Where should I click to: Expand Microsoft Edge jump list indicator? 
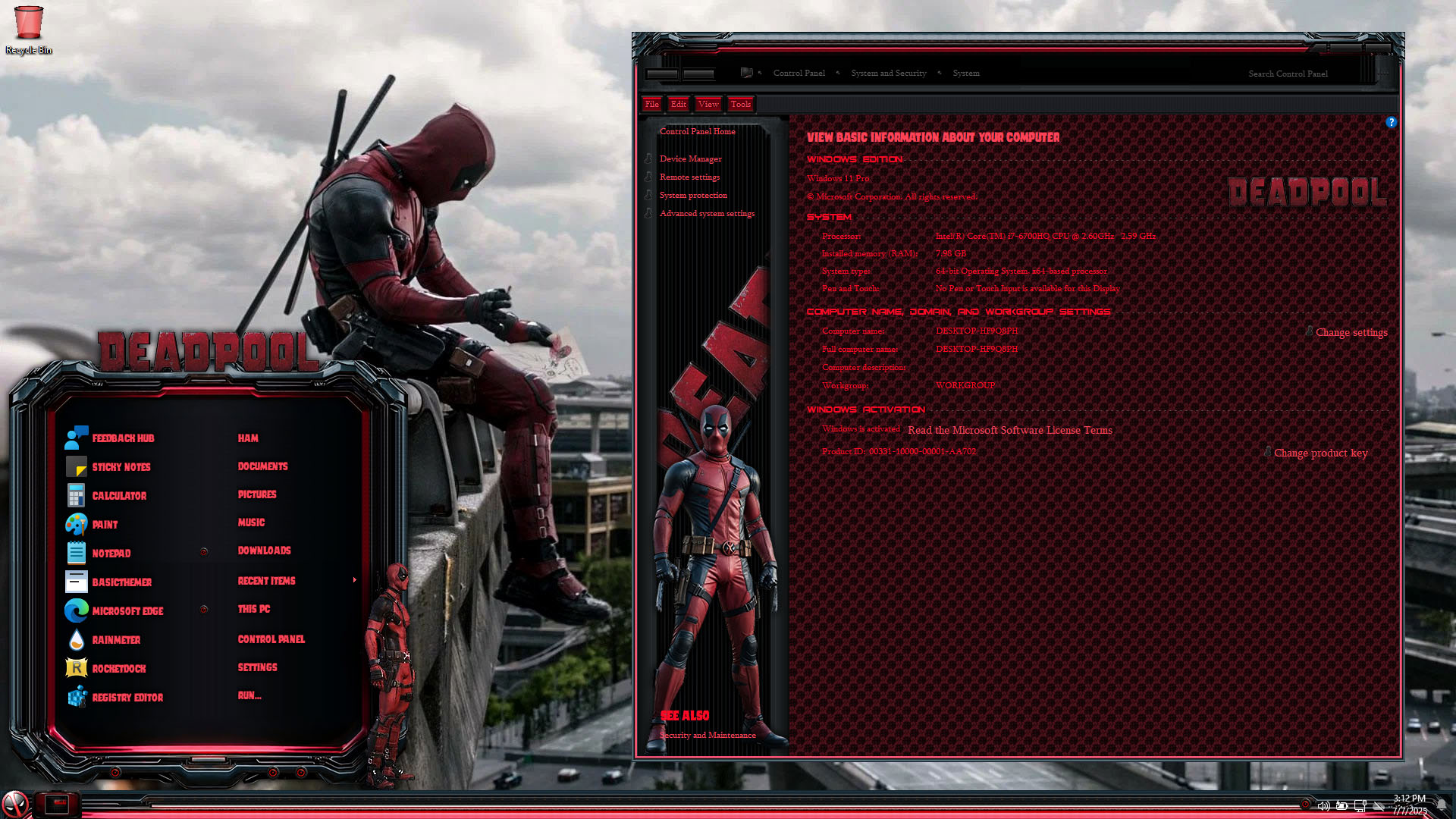tap(203, 610)
